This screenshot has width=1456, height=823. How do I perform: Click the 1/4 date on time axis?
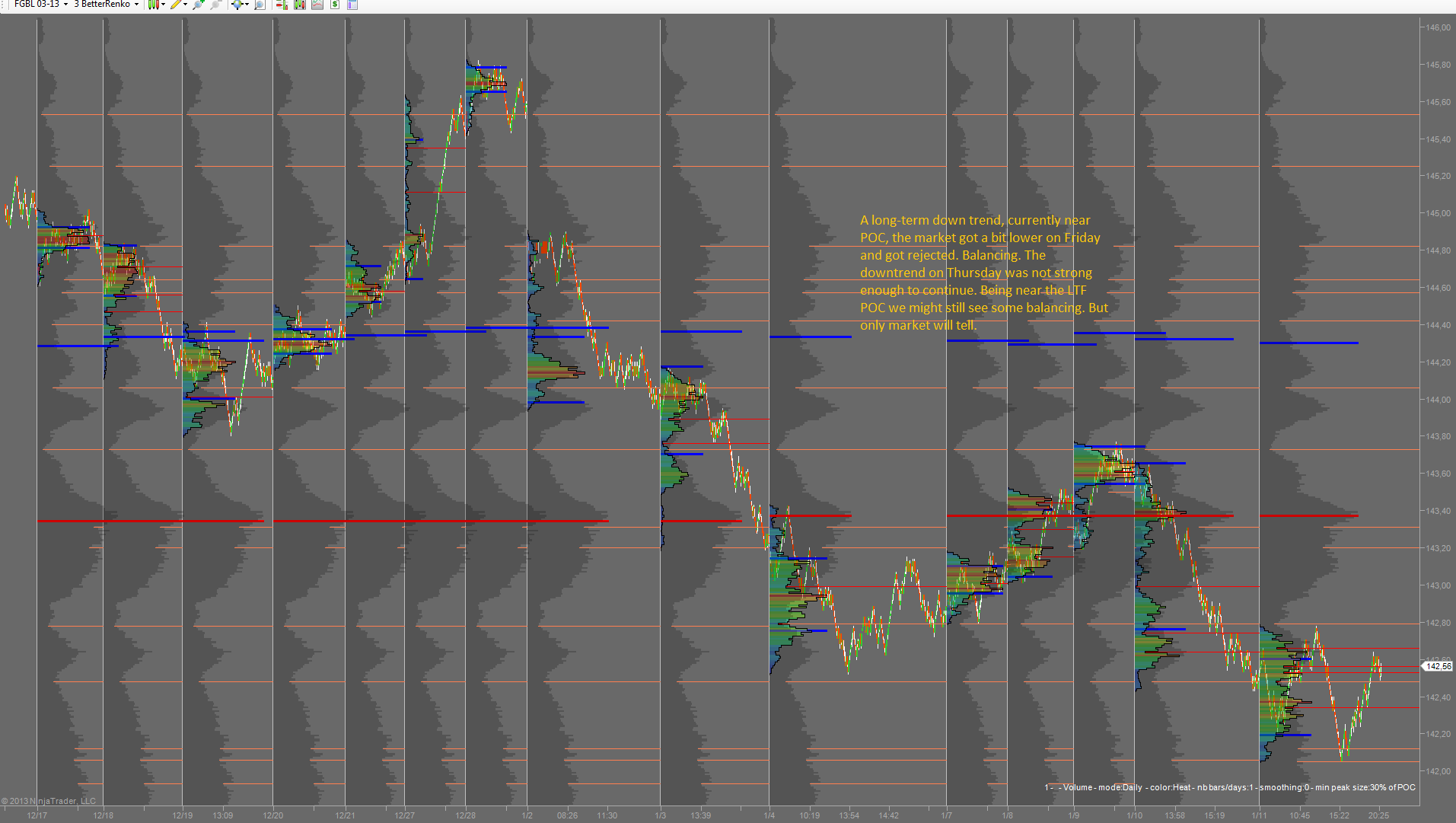pyautogui.click(x=769, y=815)
